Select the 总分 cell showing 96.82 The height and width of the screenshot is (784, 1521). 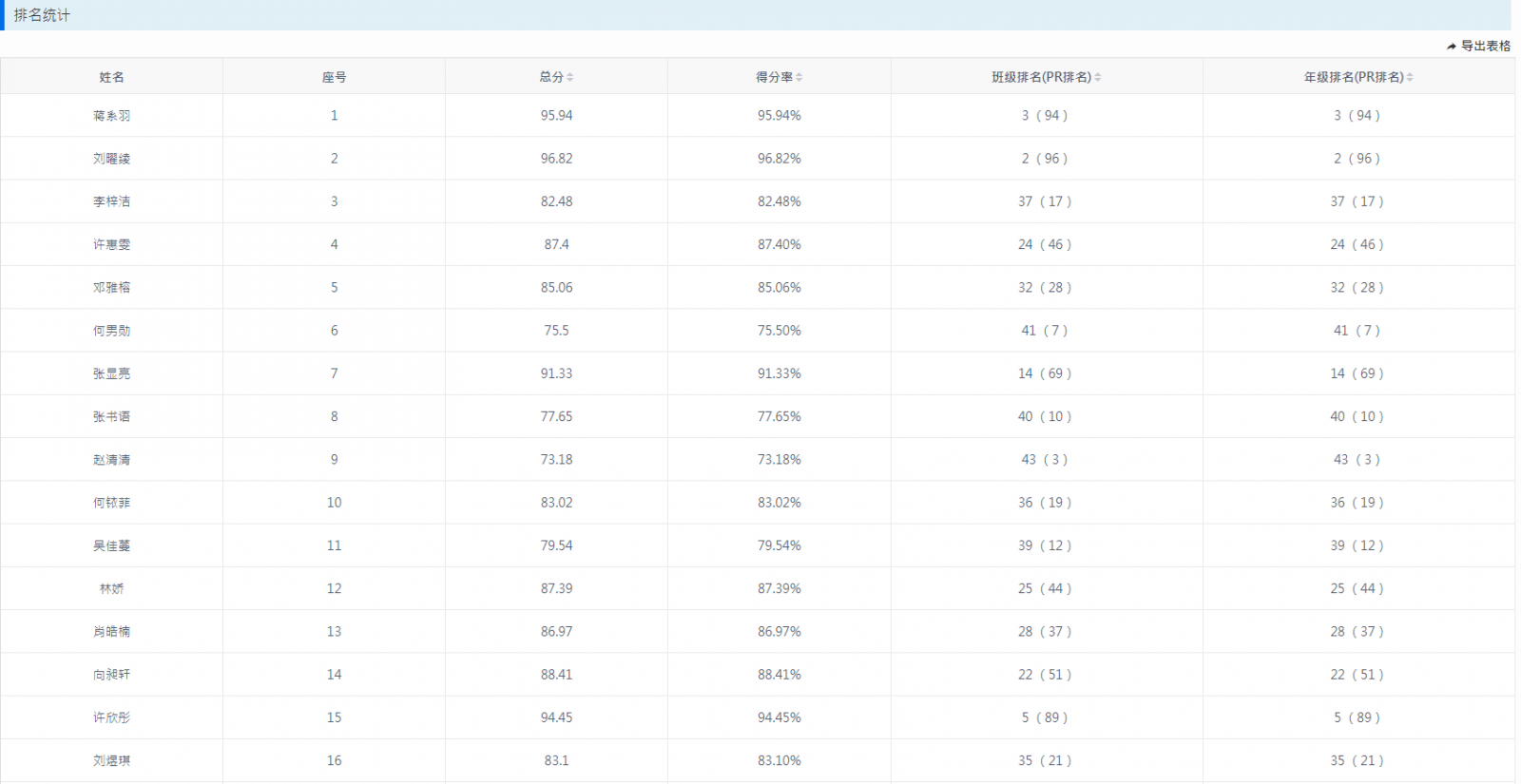(x=556, y=159)
